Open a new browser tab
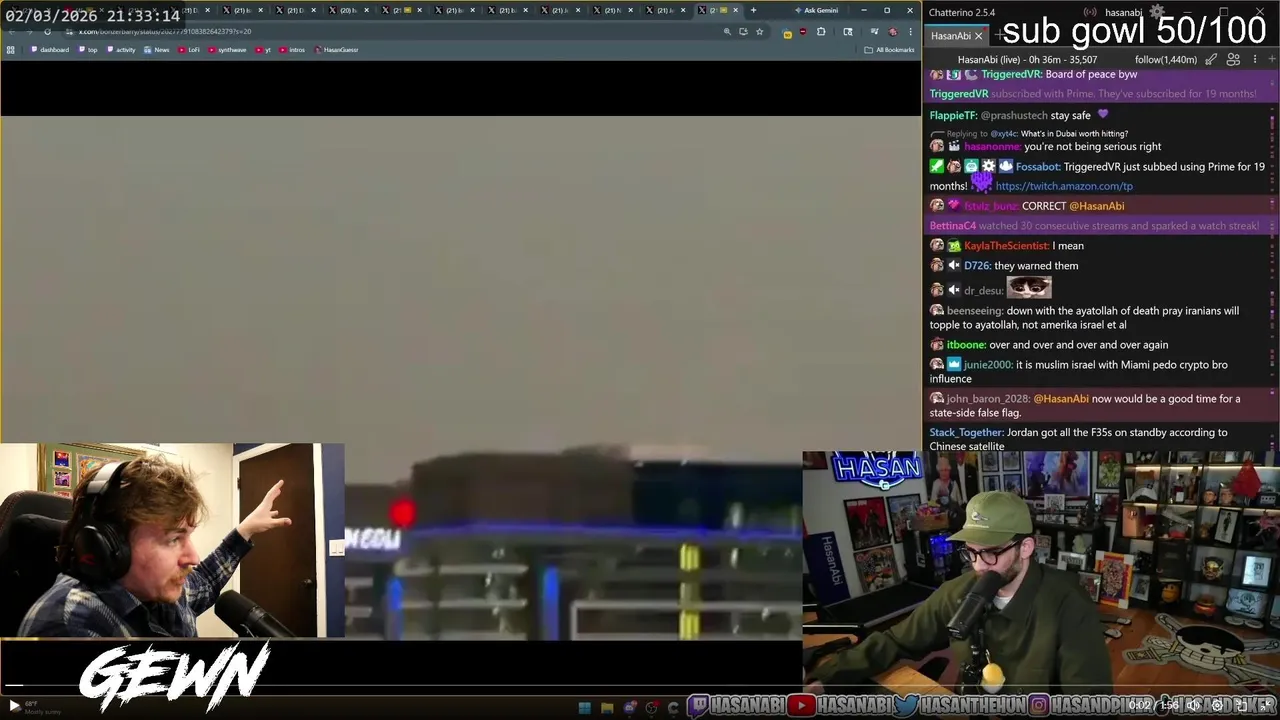 tap(753, 10)
